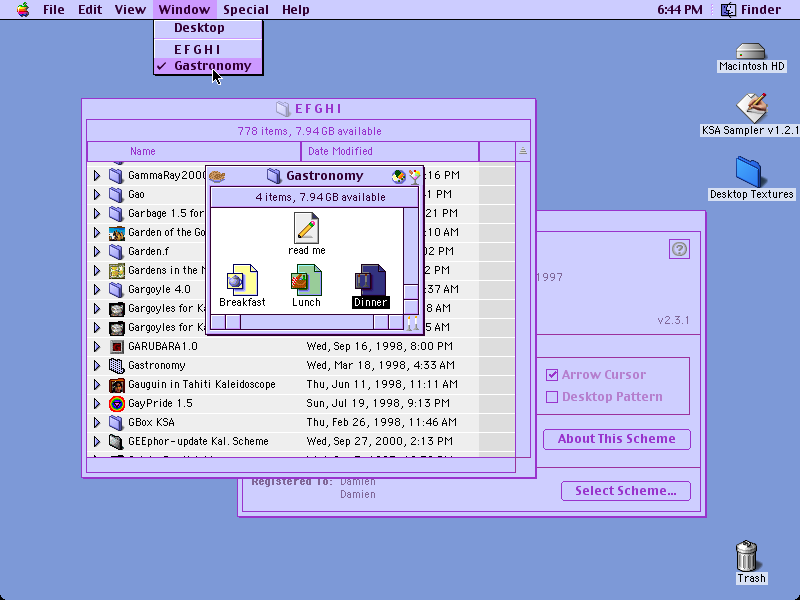Open the Help menu
Viewport: 800px width, 600px height.
click(295, 10)
